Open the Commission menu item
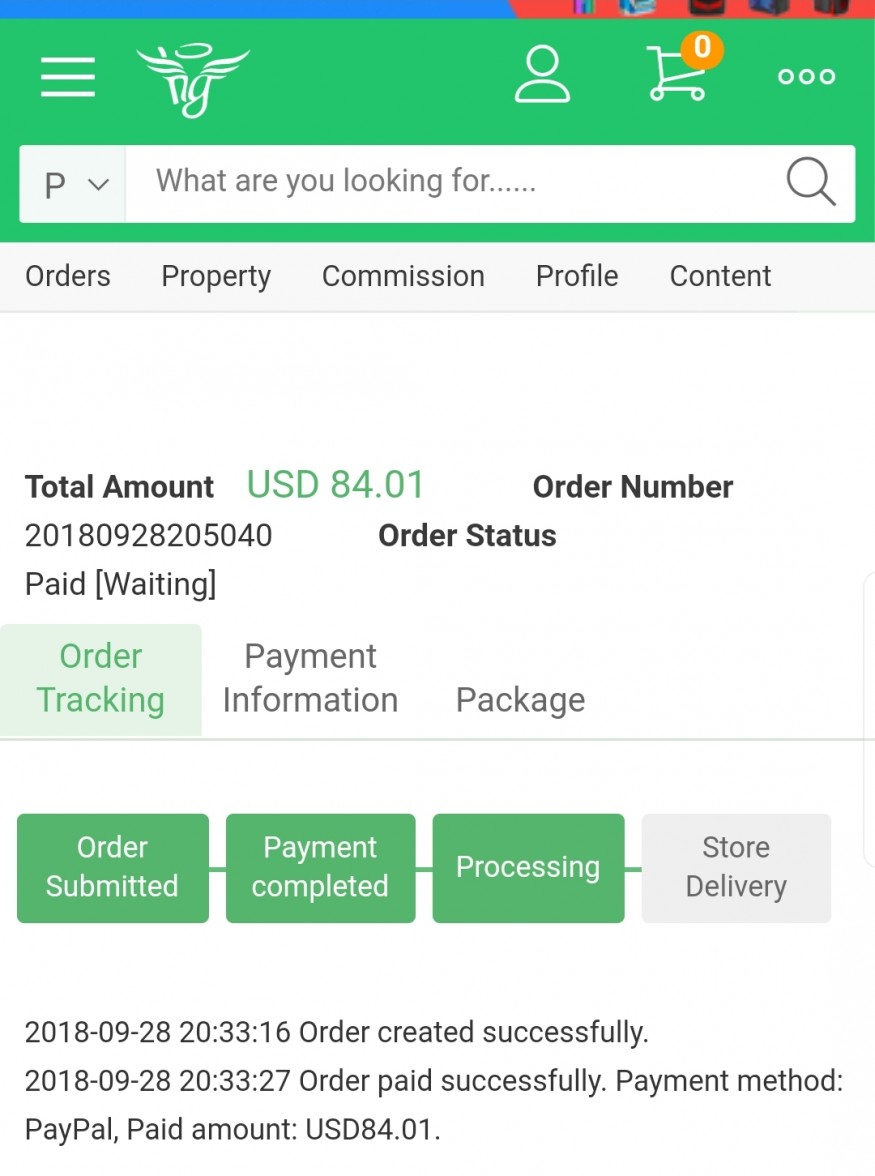 point(403,276)
